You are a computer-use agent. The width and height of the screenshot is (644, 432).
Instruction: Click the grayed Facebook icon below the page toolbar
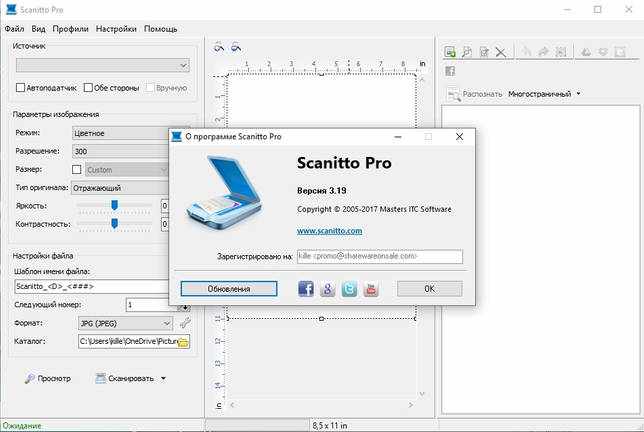click(x=450, y=71)
